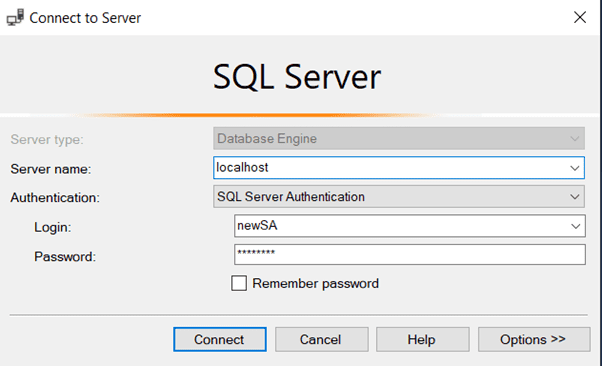Click the SQL Server banner heading

coord(297,78)
